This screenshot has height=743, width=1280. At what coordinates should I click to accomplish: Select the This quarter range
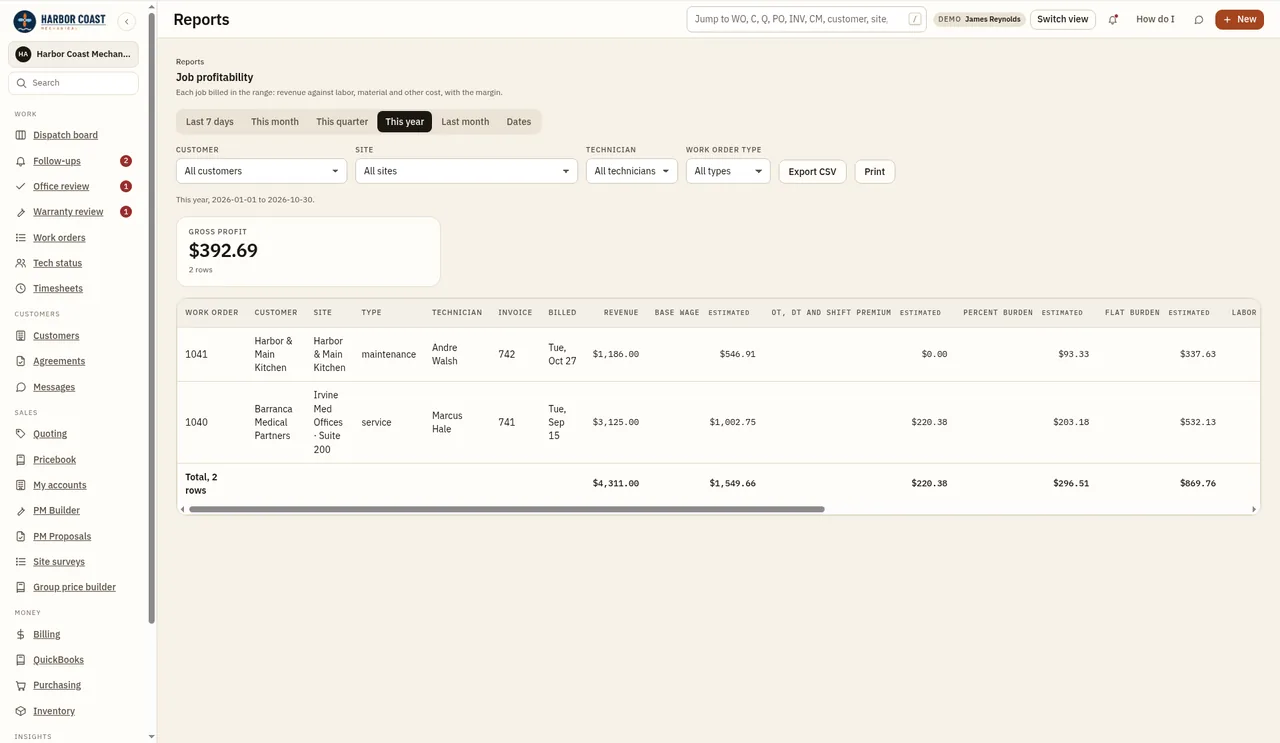pos(342,122)
